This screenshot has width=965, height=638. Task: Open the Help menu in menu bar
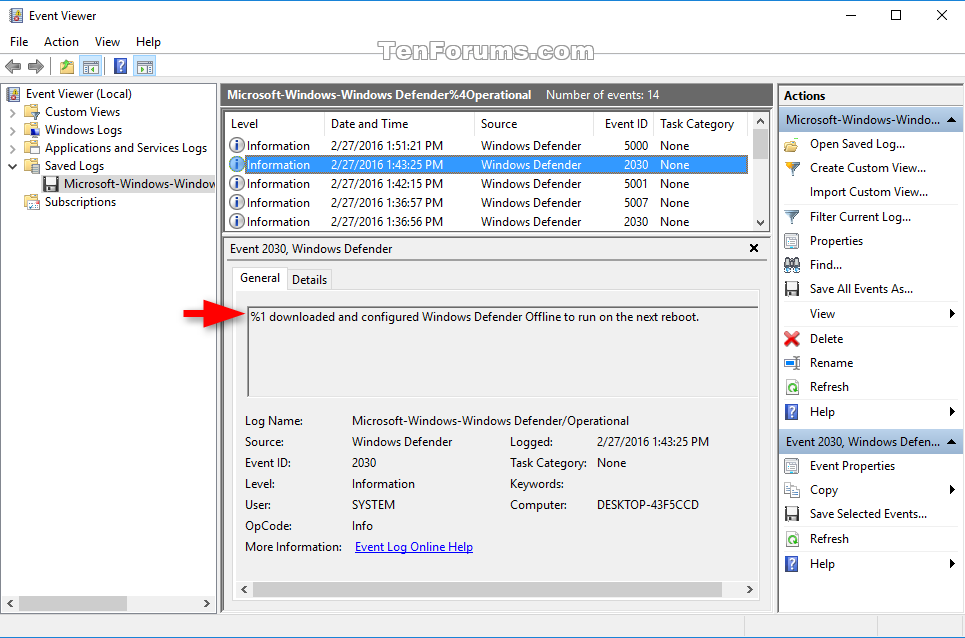point(148,42)
